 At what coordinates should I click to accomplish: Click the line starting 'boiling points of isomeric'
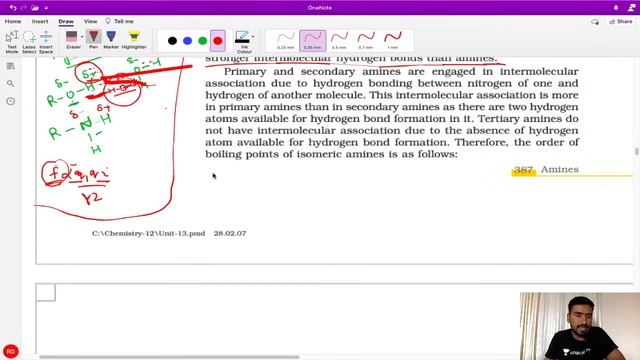coord(331,154)
